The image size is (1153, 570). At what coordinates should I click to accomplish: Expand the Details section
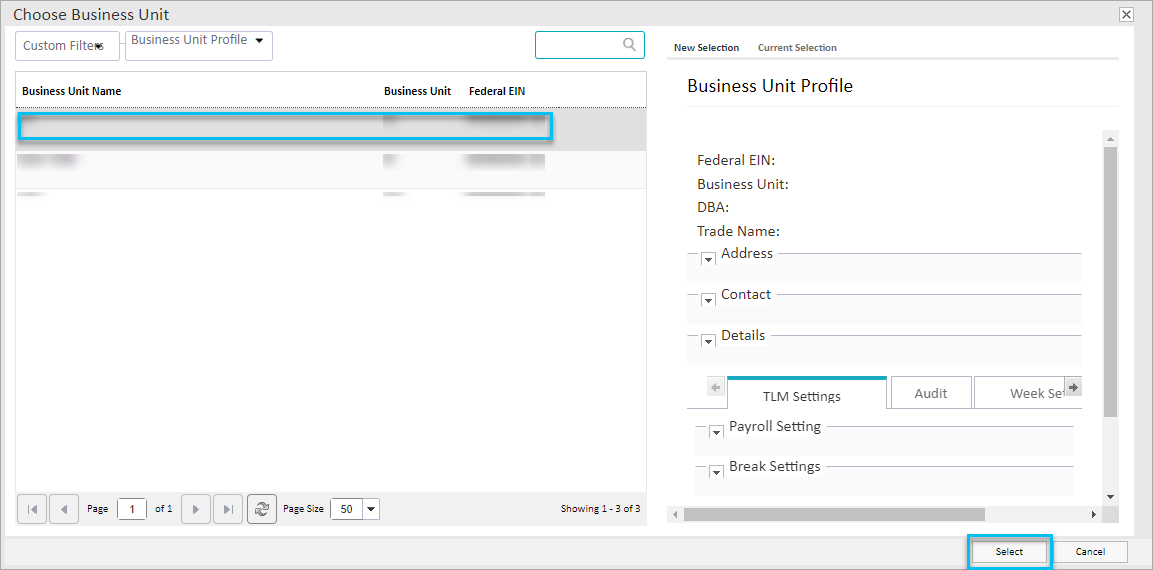click(708, 341)
